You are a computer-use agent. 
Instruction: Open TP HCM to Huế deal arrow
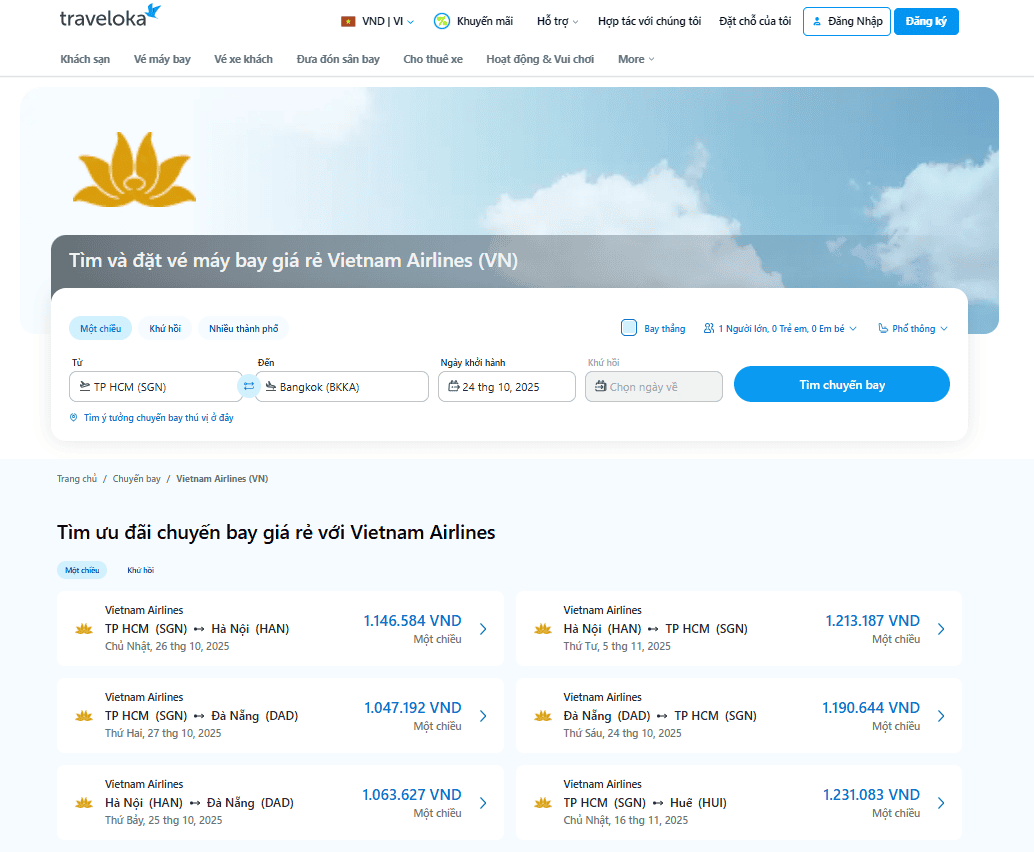point(941,803)
